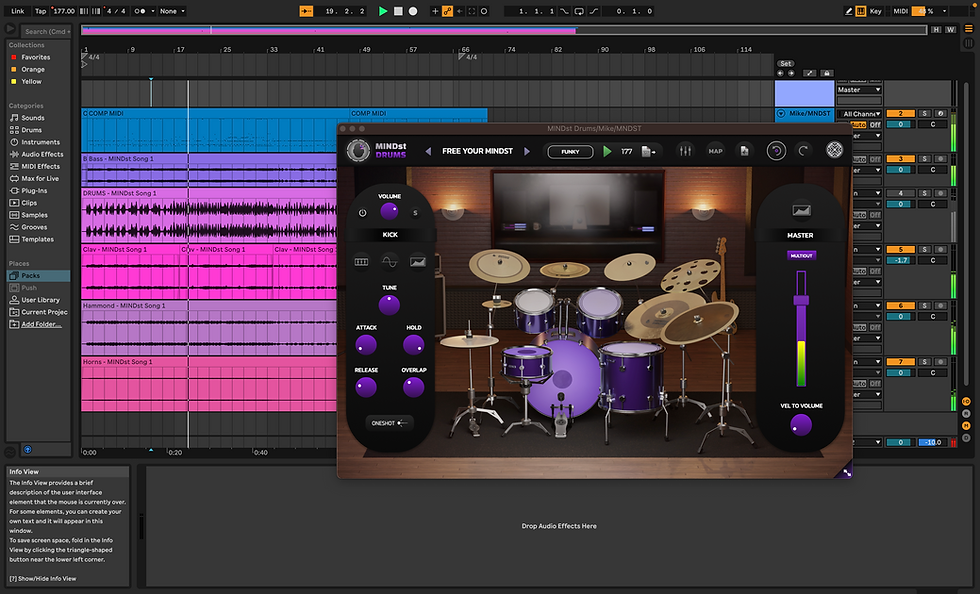This screenshot has height=594, width=980.
Task: Open the quantization None dropdown
Action: tap(172, 11)
